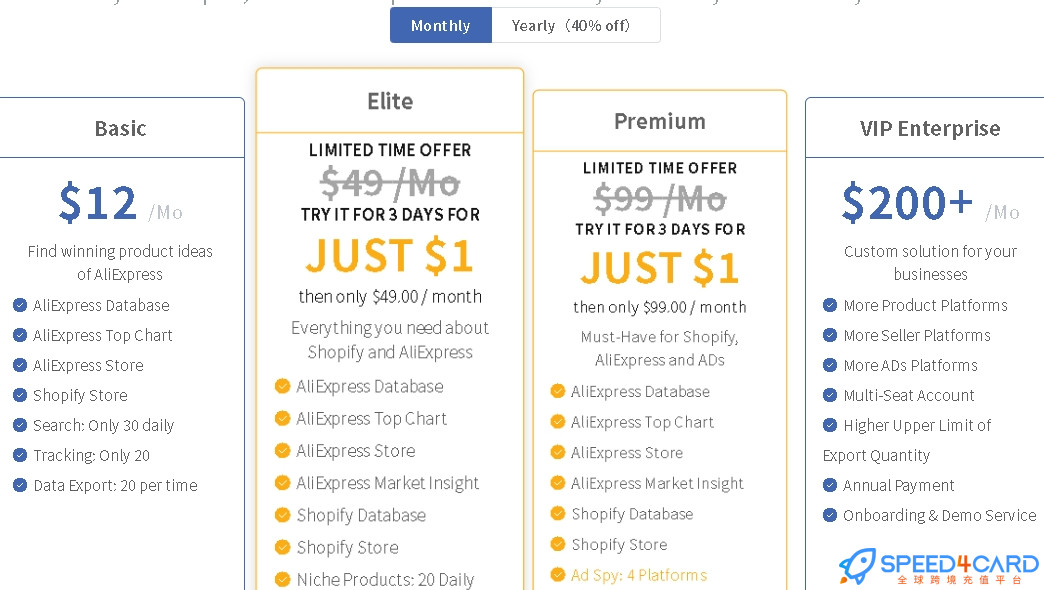Image resolution: width=1044 pixels, height=590 pixels.
Task: Click orange checkmark beside Niche Products: 20 Daily
Action: (x=282, y=579)
